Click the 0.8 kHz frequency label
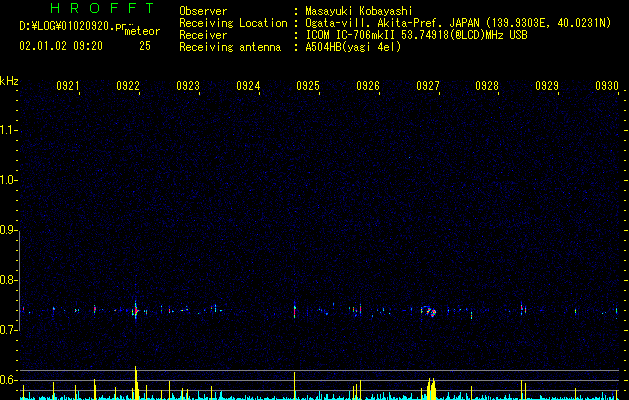 click(8, 280)
